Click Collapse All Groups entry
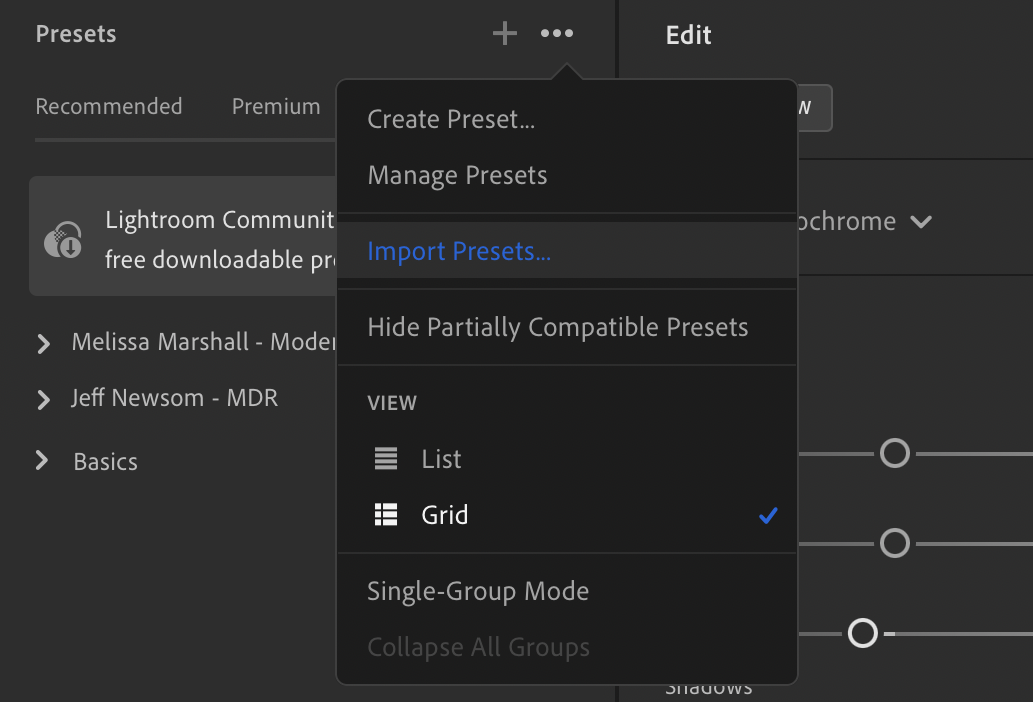Image resolution: width=1033 pixels, height=702 pixels. point(567,647)
